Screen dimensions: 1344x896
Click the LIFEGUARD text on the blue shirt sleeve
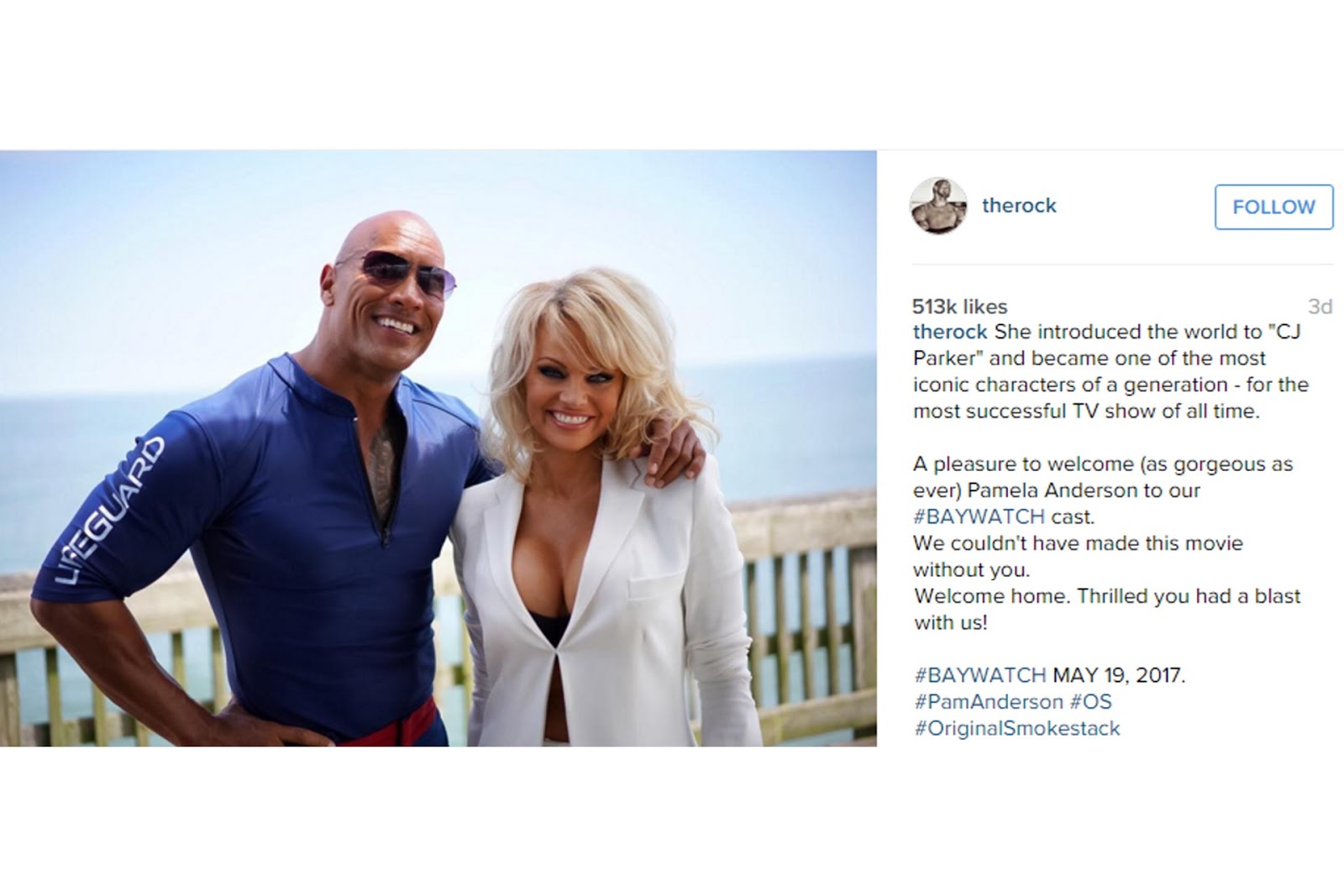[x=110, y=511]
